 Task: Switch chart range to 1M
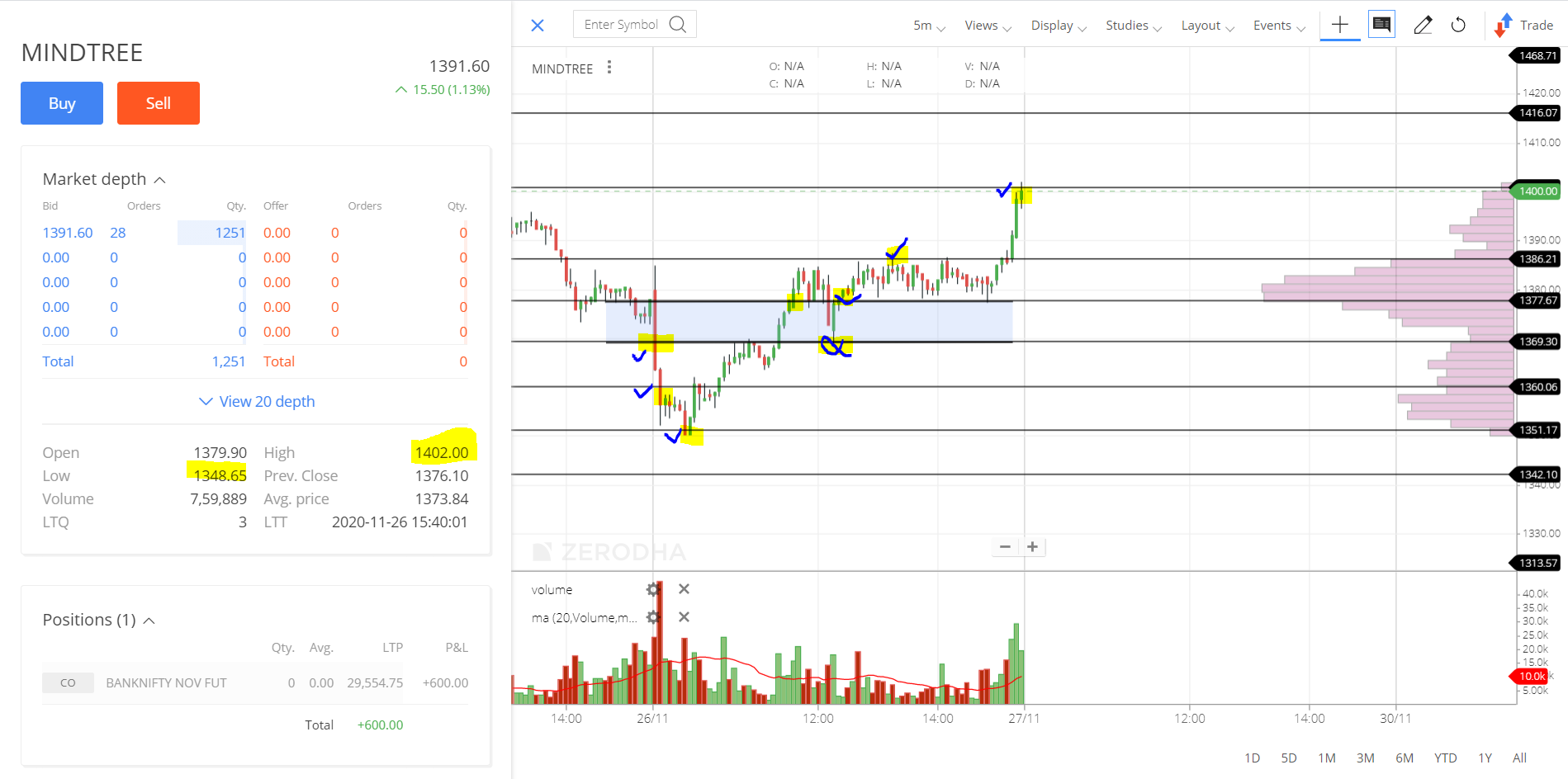(1327, 758)
